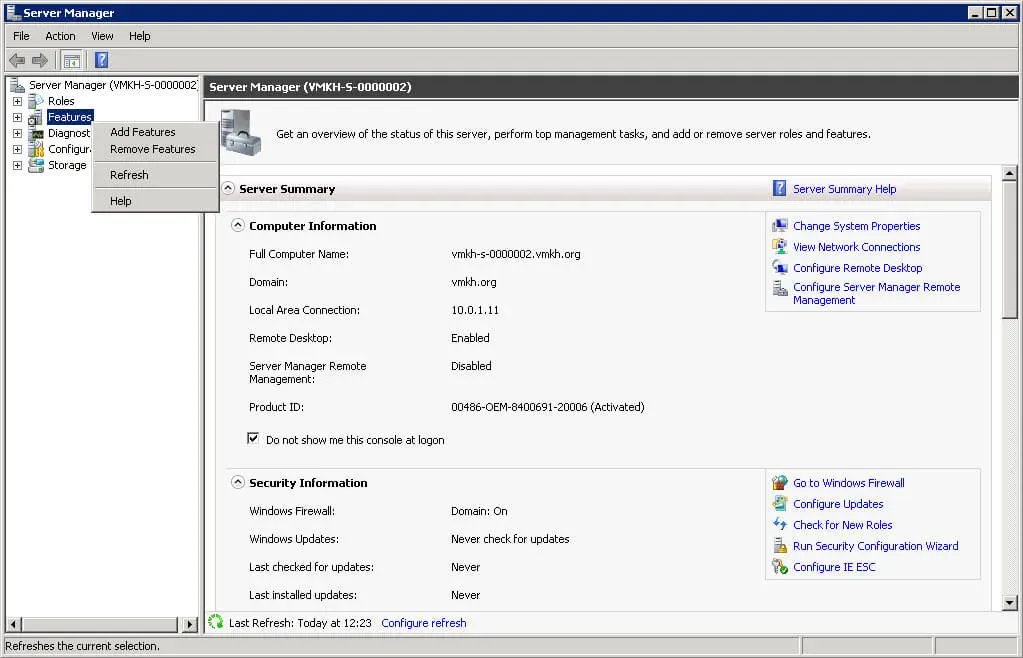This screenshot has width=1023, height=658.
Task: Click the Roles tree icon
Action: pos(36,101)
